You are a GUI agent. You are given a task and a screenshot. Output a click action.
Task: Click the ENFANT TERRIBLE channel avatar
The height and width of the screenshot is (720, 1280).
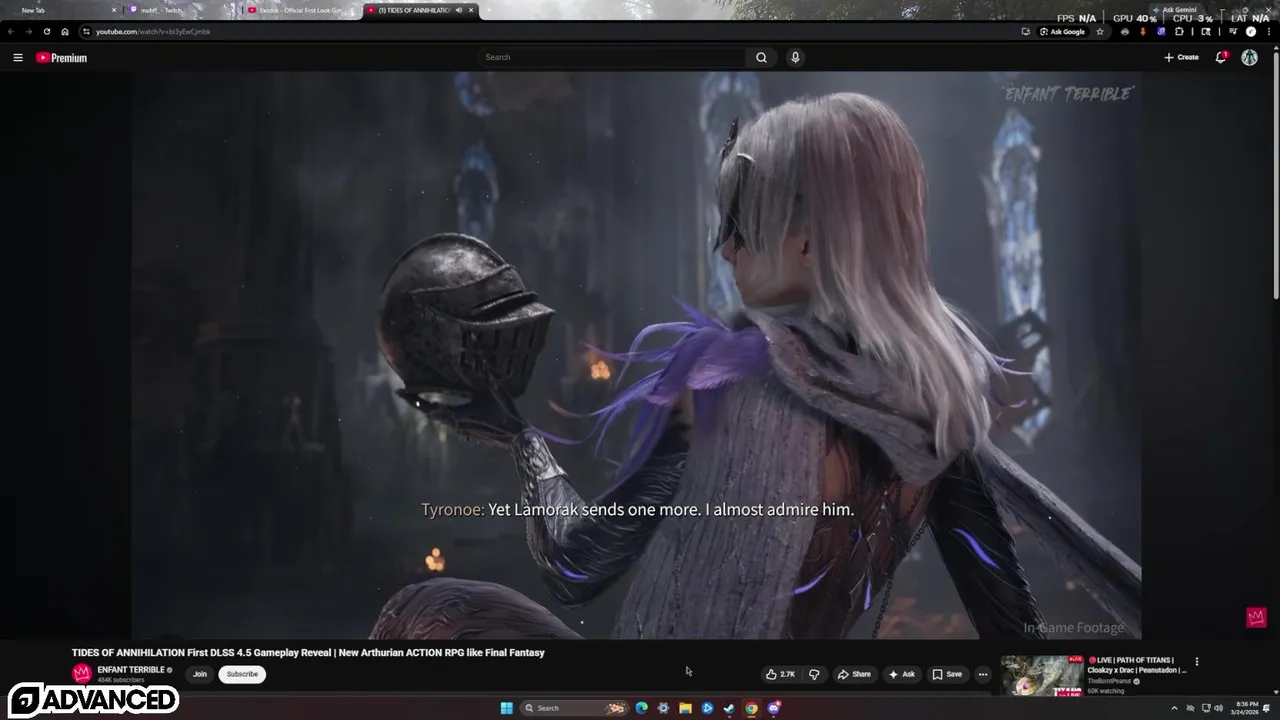(82, 674)
